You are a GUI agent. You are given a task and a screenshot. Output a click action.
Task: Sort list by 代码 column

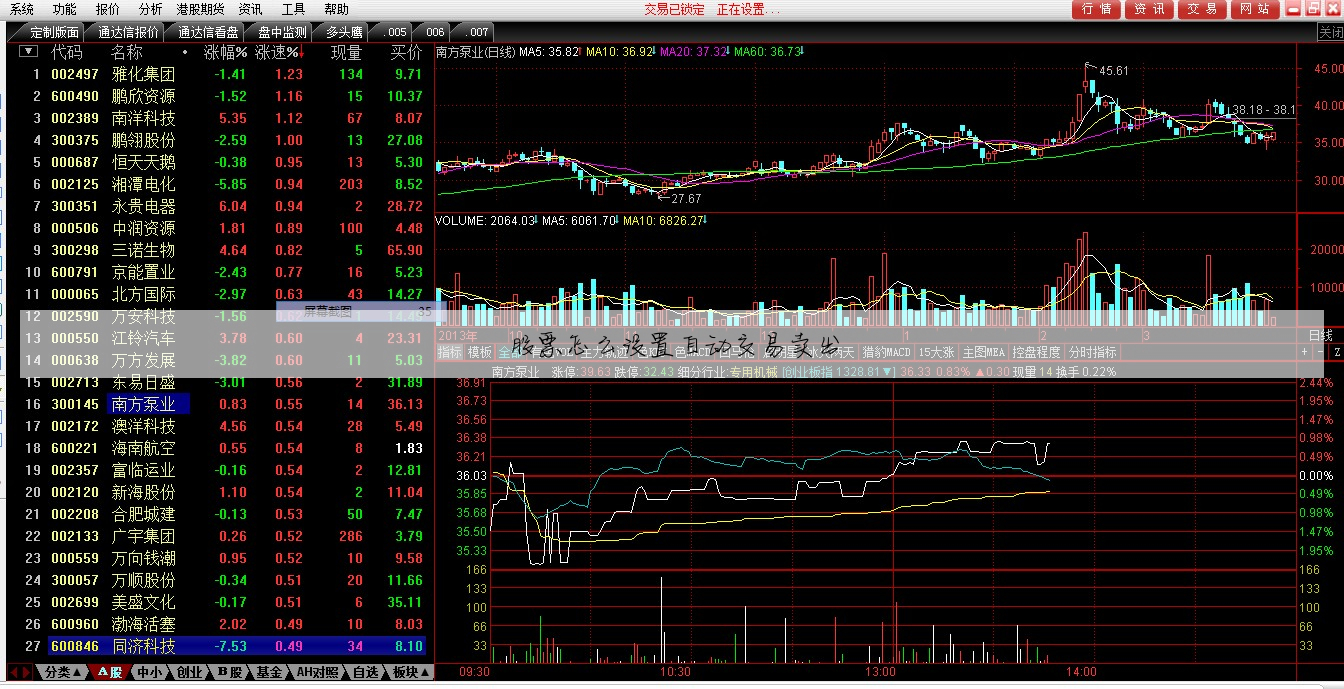pos(67,52)
